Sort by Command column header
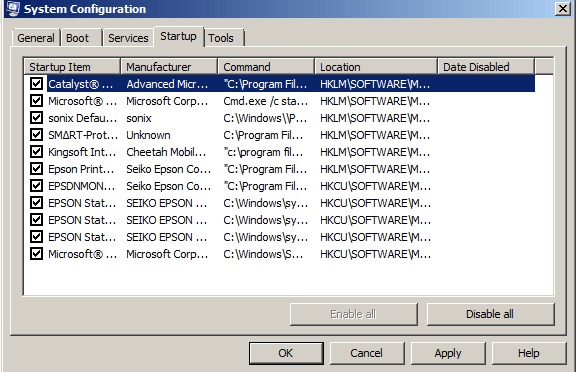 point(266,67)
